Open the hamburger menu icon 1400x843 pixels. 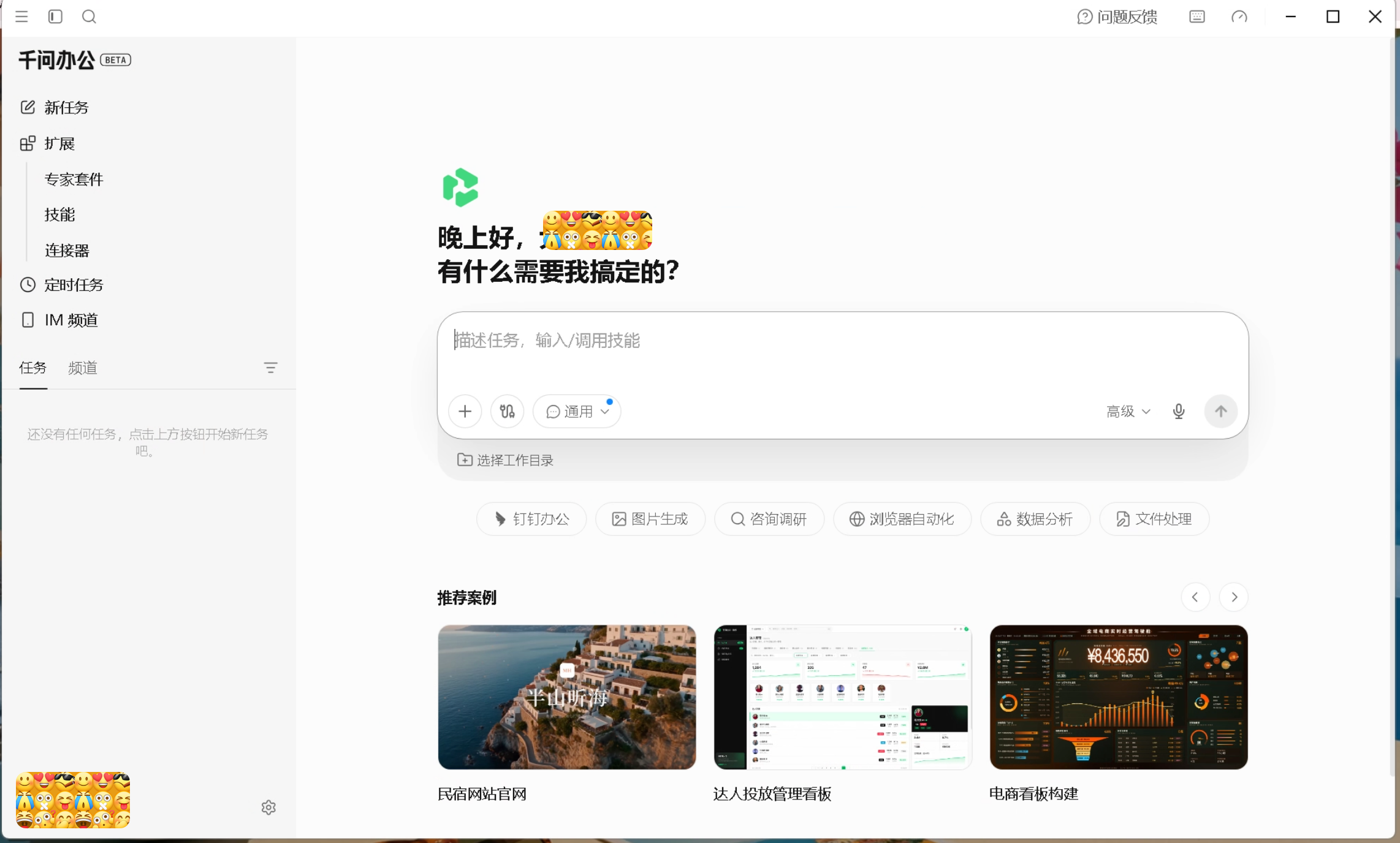tap(21, 17)
